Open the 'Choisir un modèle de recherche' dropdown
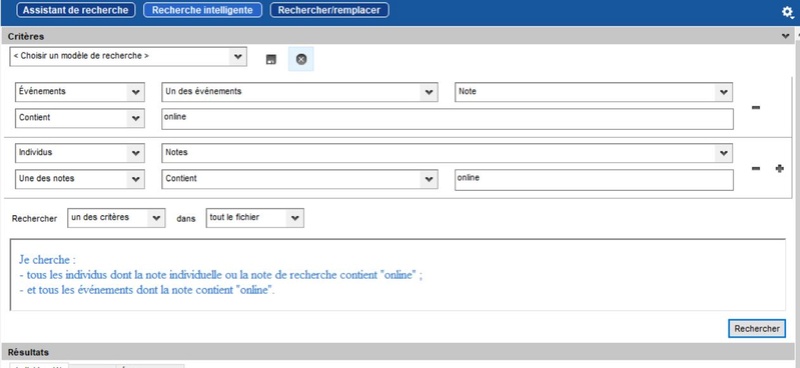 128,57
